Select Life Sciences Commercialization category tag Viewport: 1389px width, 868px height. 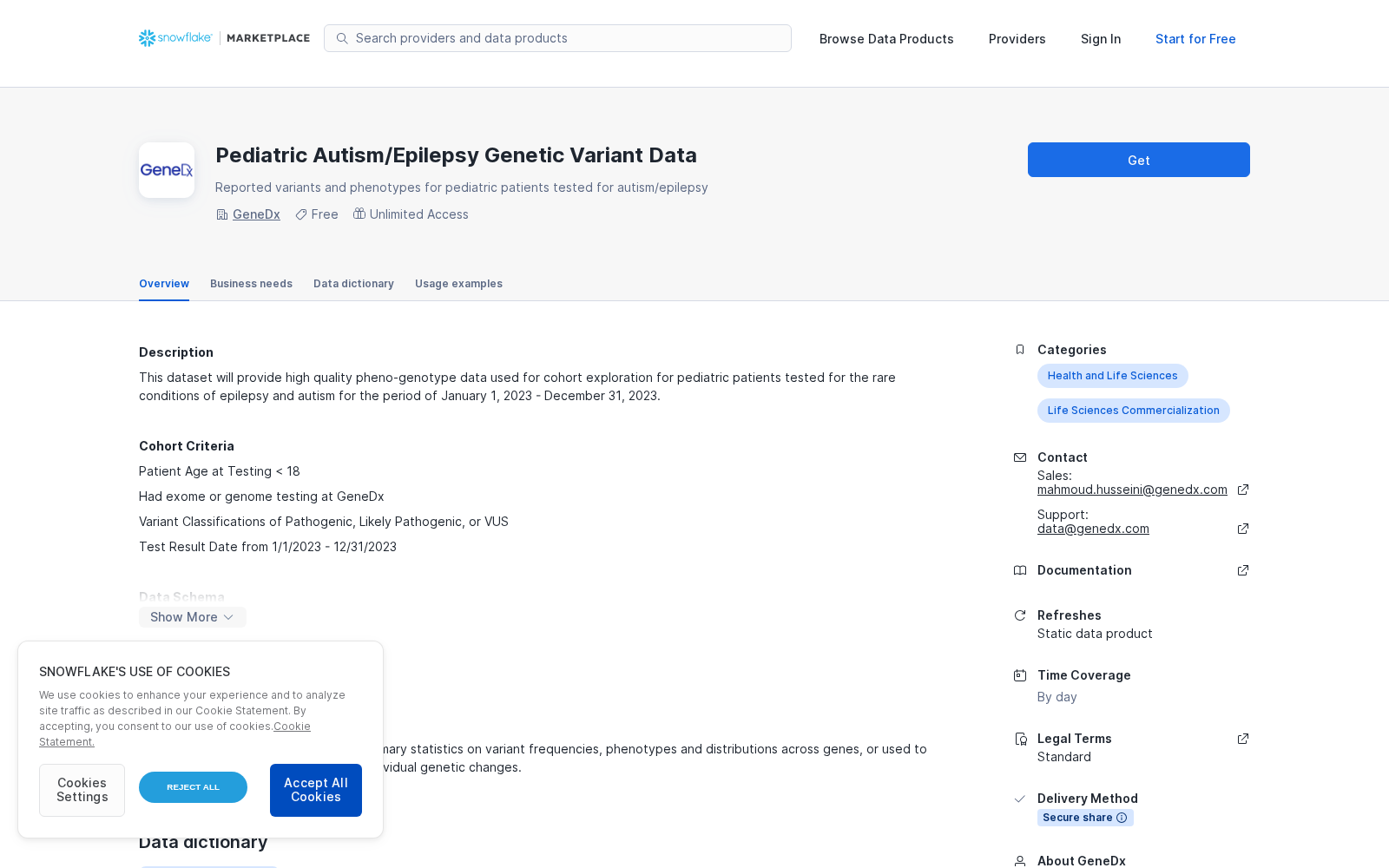pos(1133,411)
